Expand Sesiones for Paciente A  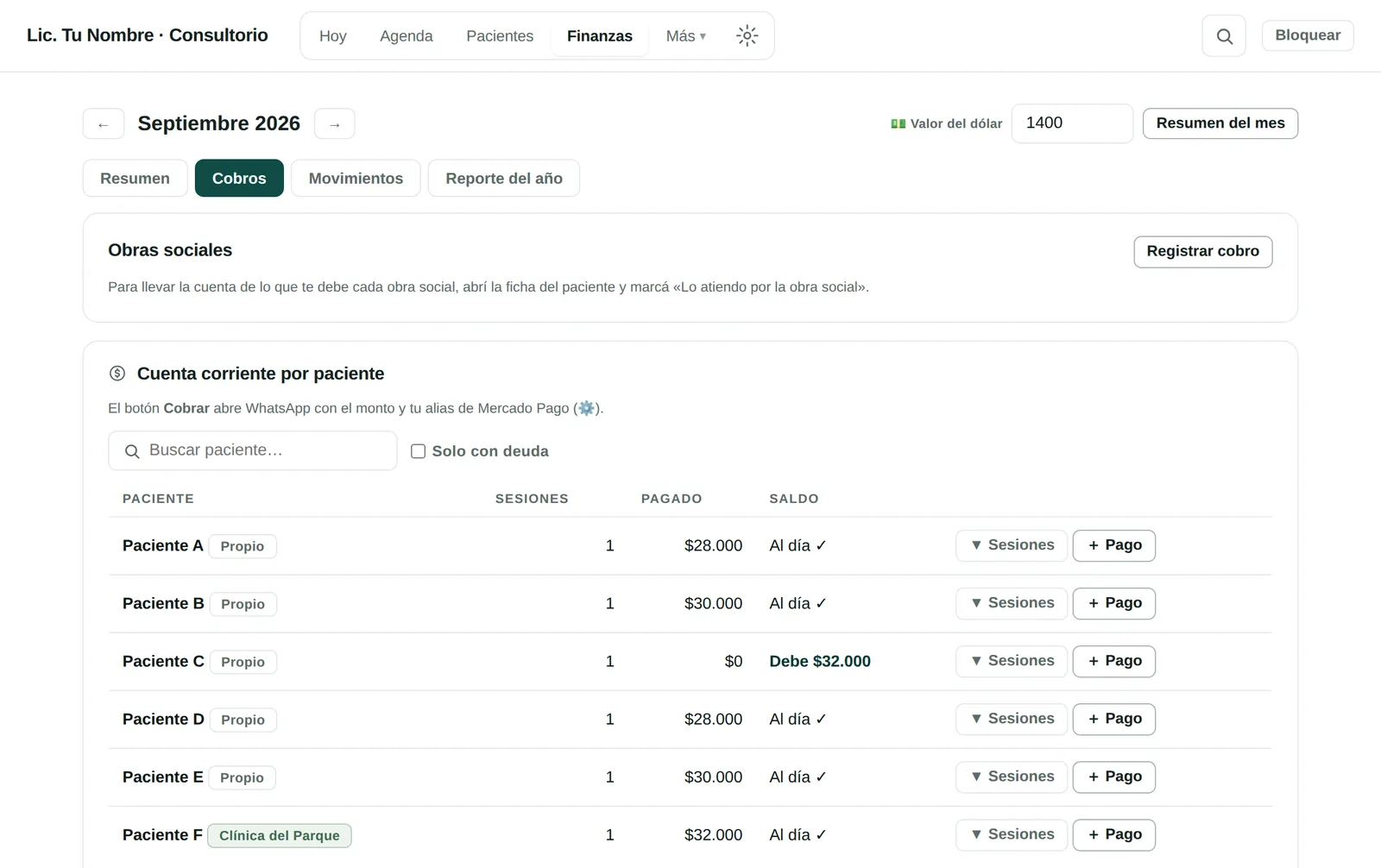pos(1012,545)
